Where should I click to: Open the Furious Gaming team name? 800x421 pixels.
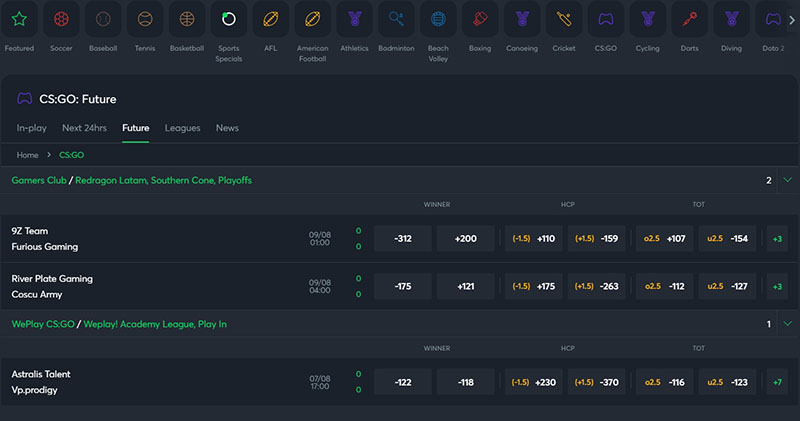45,246
